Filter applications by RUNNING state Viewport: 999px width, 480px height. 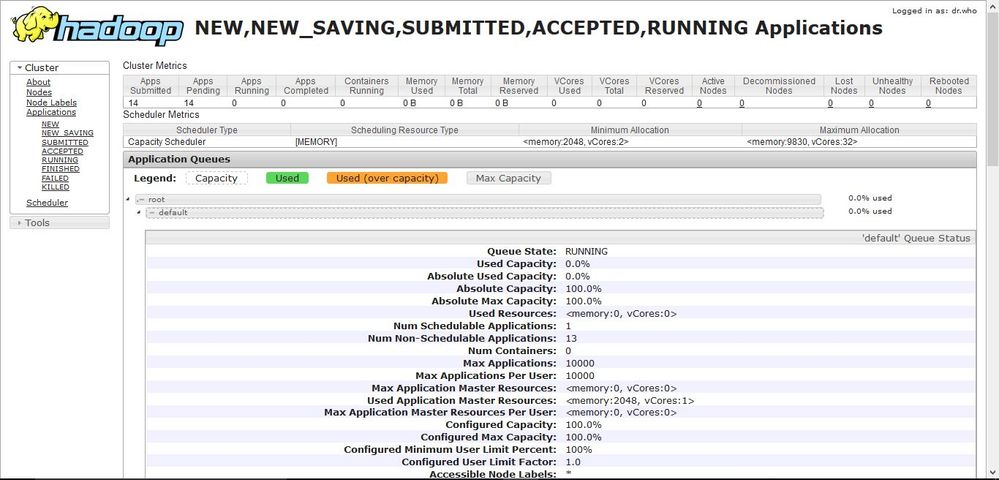[60, 160]
